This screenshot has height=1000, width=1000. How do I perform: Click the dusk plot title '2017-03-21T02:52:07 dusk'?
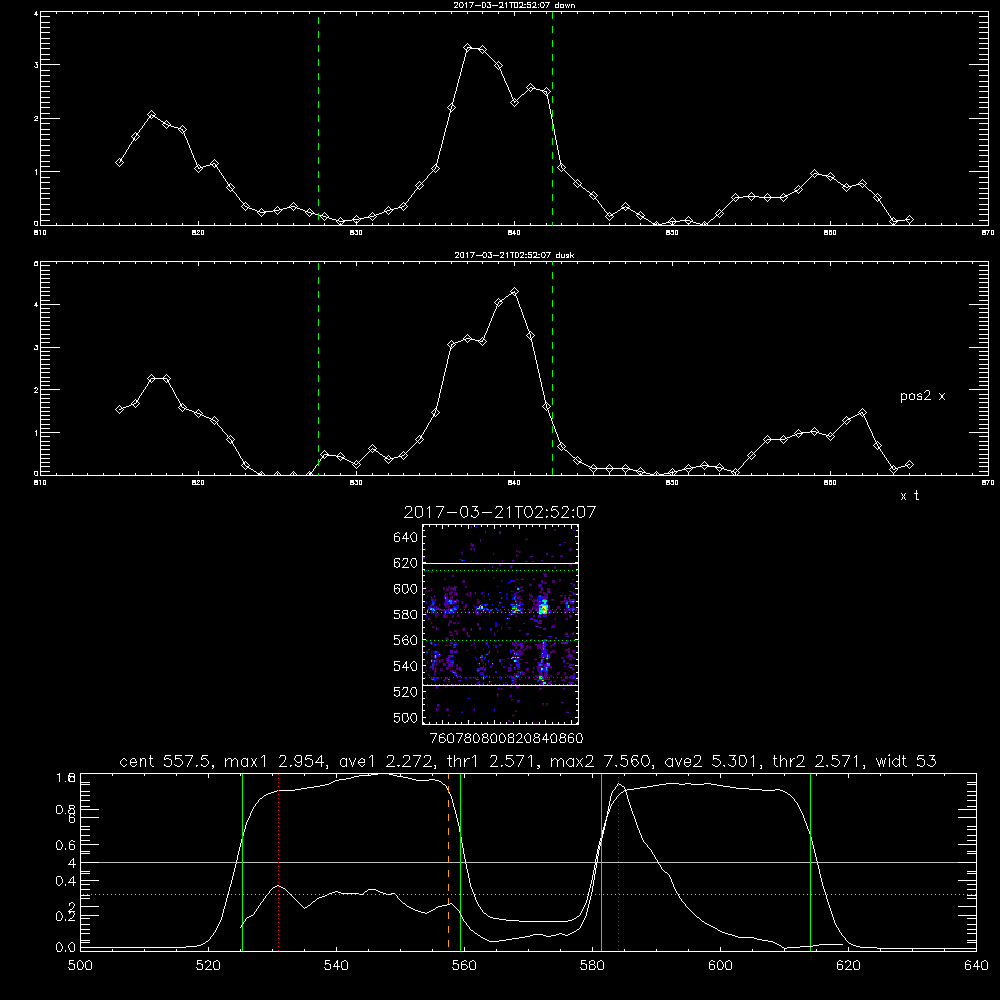pos(514,255)
